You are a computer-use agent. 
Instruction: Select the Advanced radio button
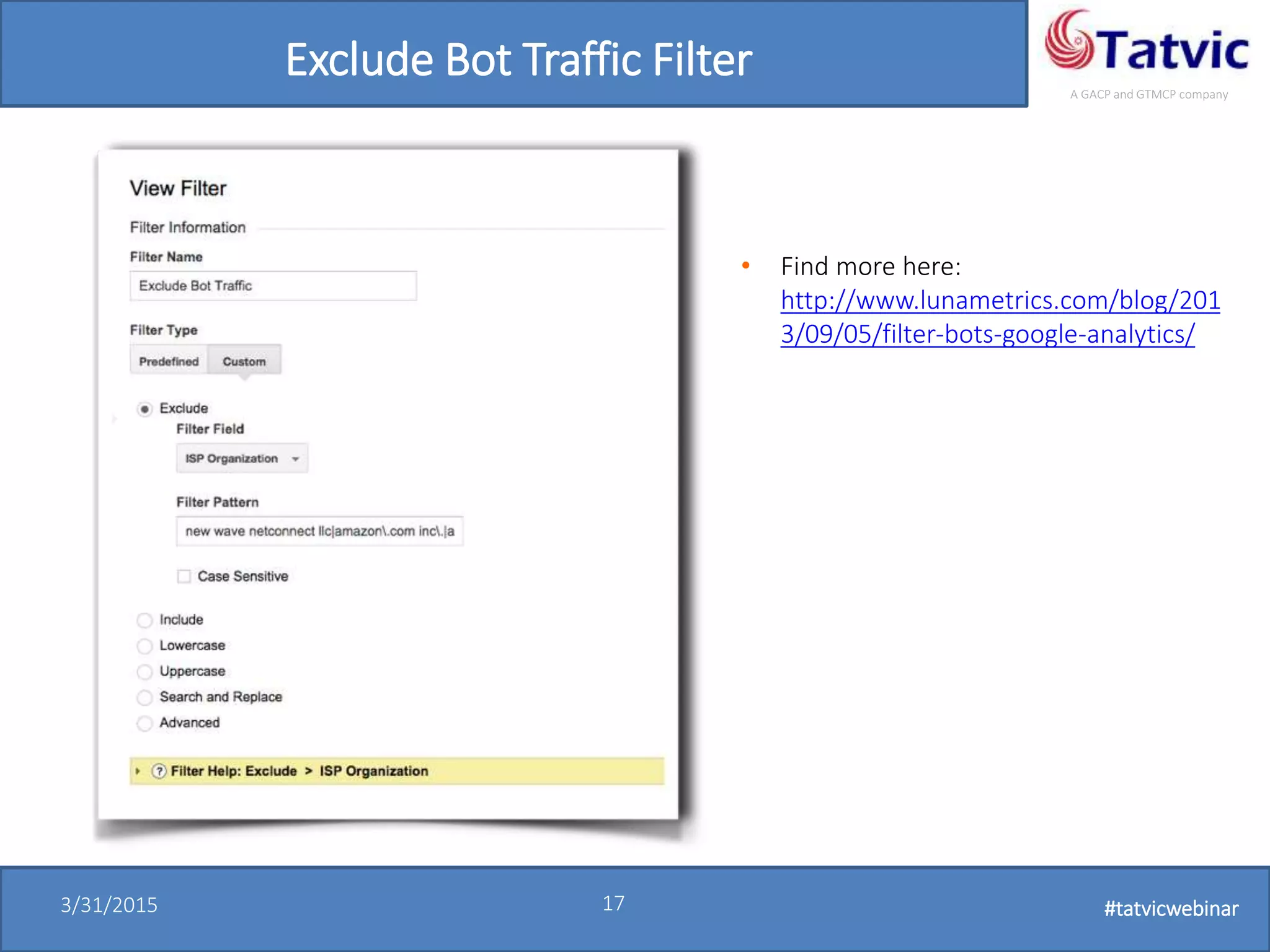point(144,723)
